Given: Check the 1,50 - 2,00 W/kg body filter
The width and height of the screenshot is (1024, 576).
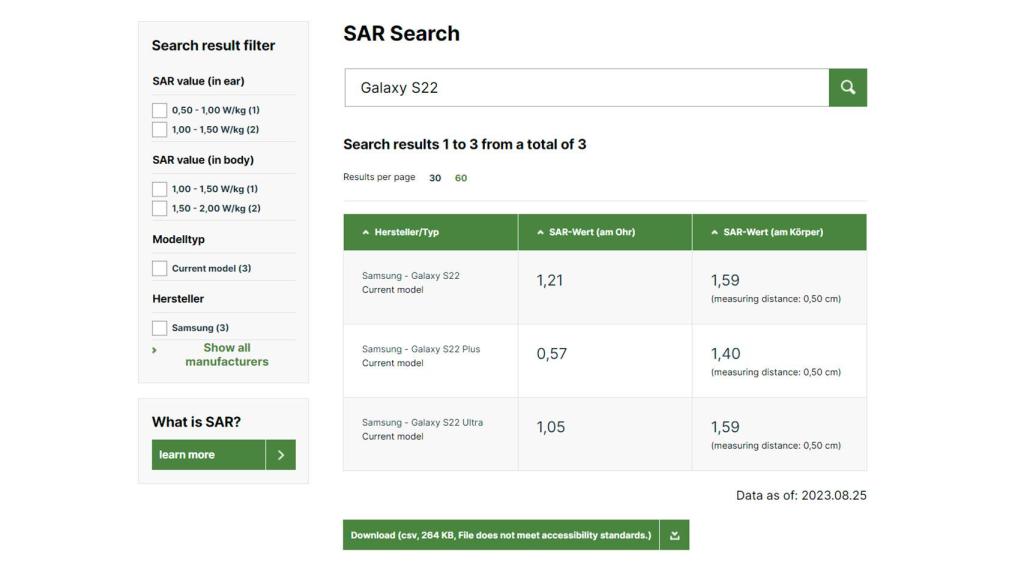Looking at the screenshot, I should tap(159, 209).
